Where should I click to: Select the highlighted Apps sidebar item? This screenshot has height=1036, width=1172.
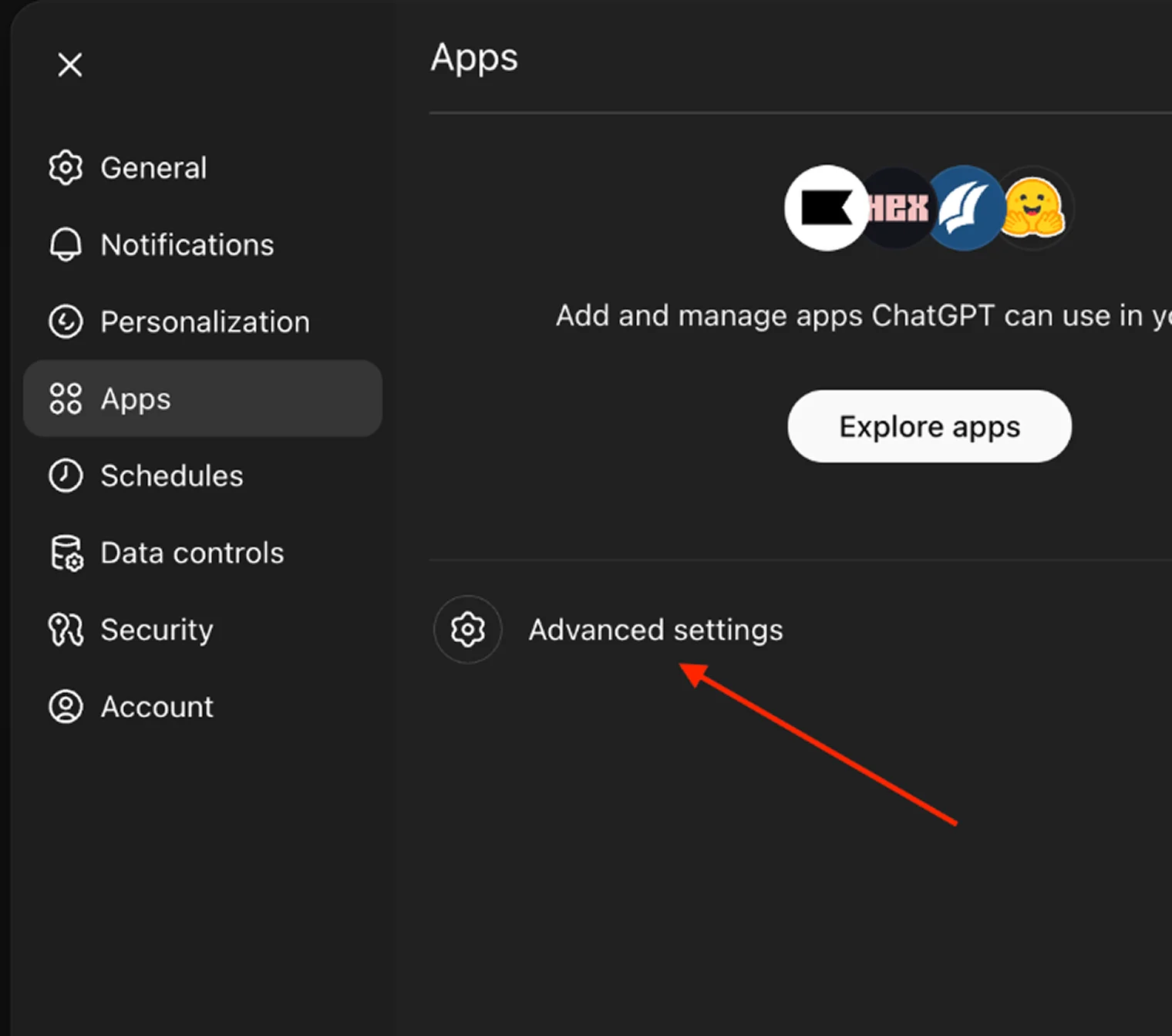pos(135,399)
